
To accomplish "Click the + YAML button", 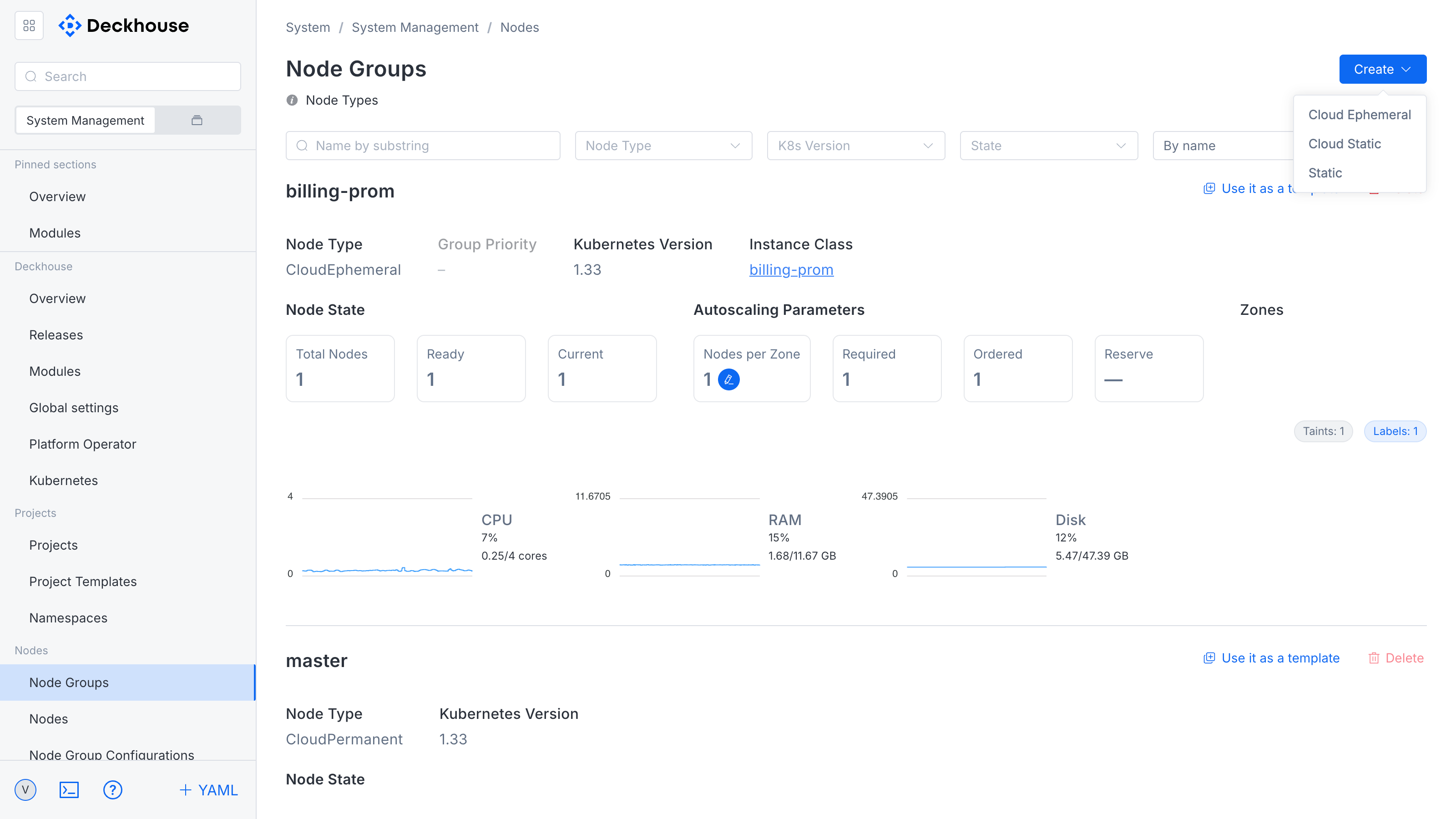I will (x=208, y=789).
